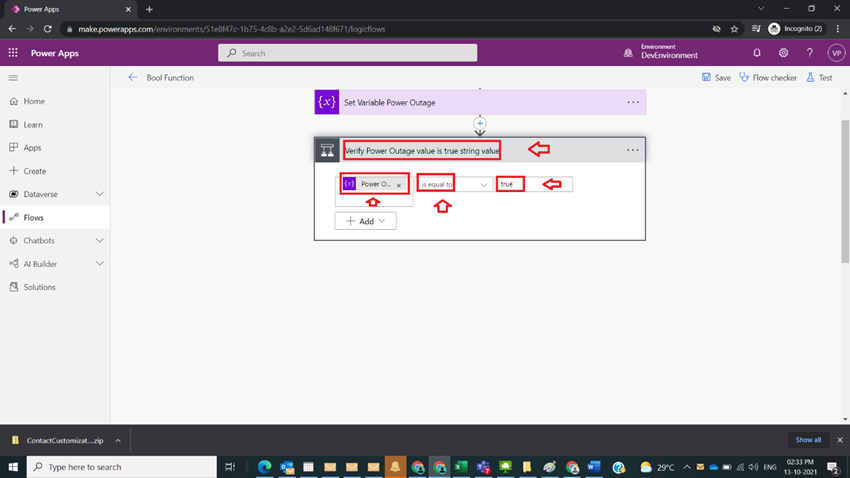
Task: Open Excel from the taskbar
Action: pyautogui.click(x=461, y=467)
